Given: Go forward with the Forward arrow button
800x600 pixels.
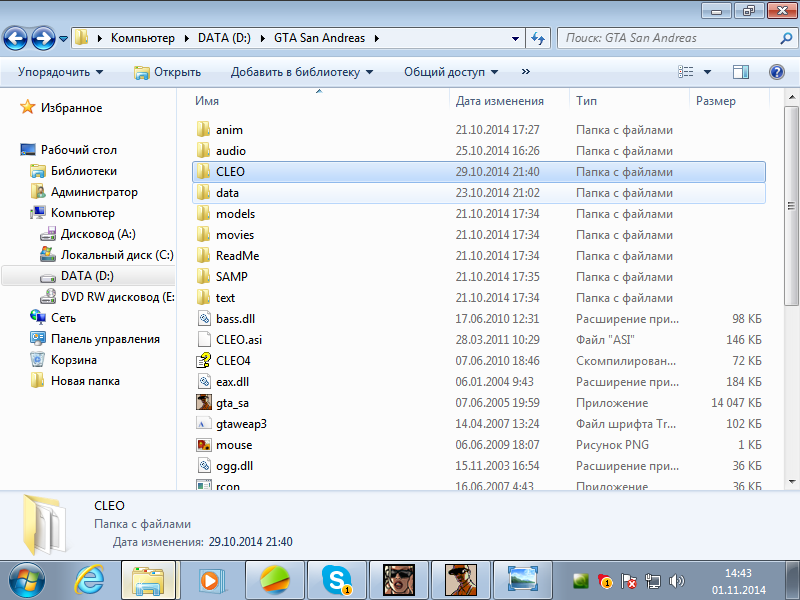Looking at the screenshot, I should [x=43, y=38].
